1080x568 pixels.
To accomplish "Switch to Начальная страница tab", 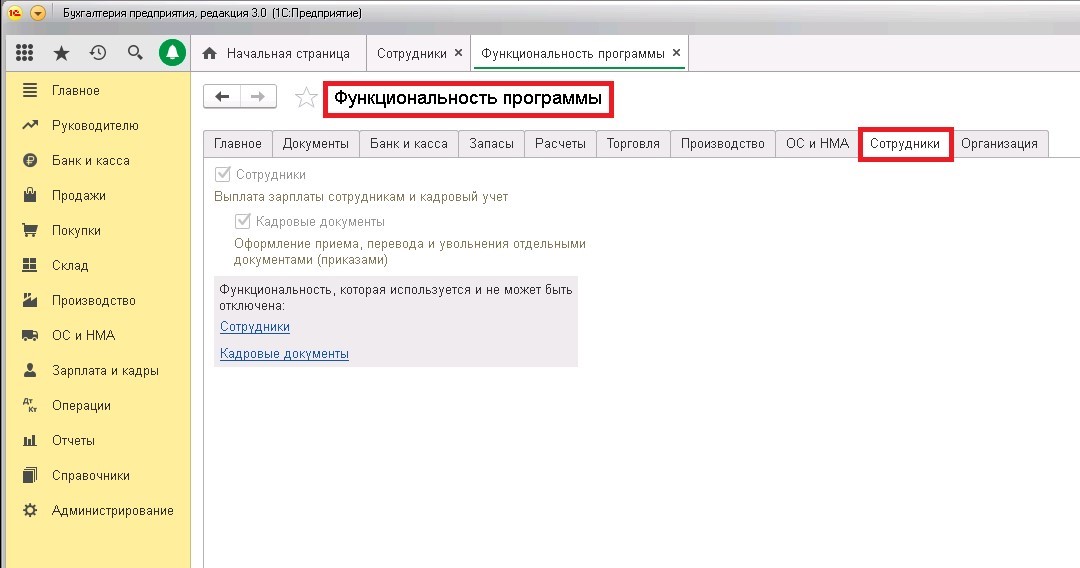I will tap(287, 53).
